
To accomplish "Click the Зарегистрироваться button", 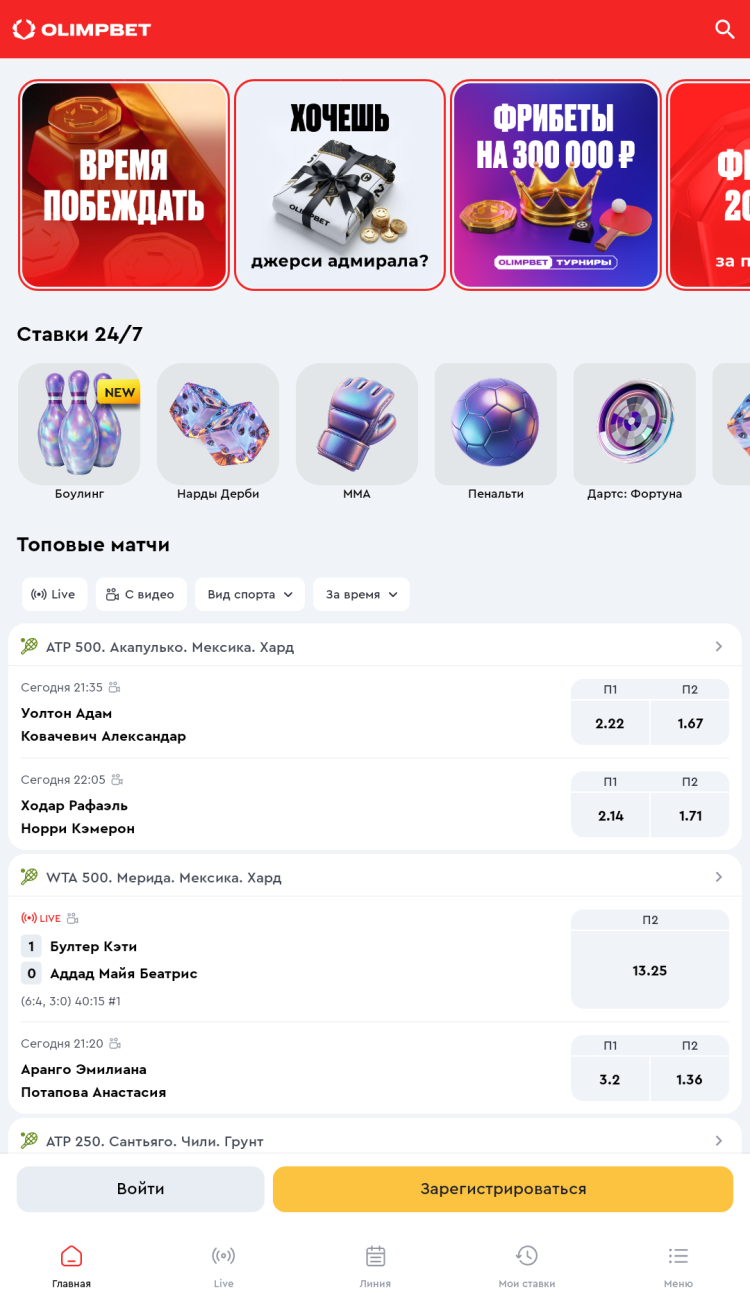I will (x=503, y=1189).
